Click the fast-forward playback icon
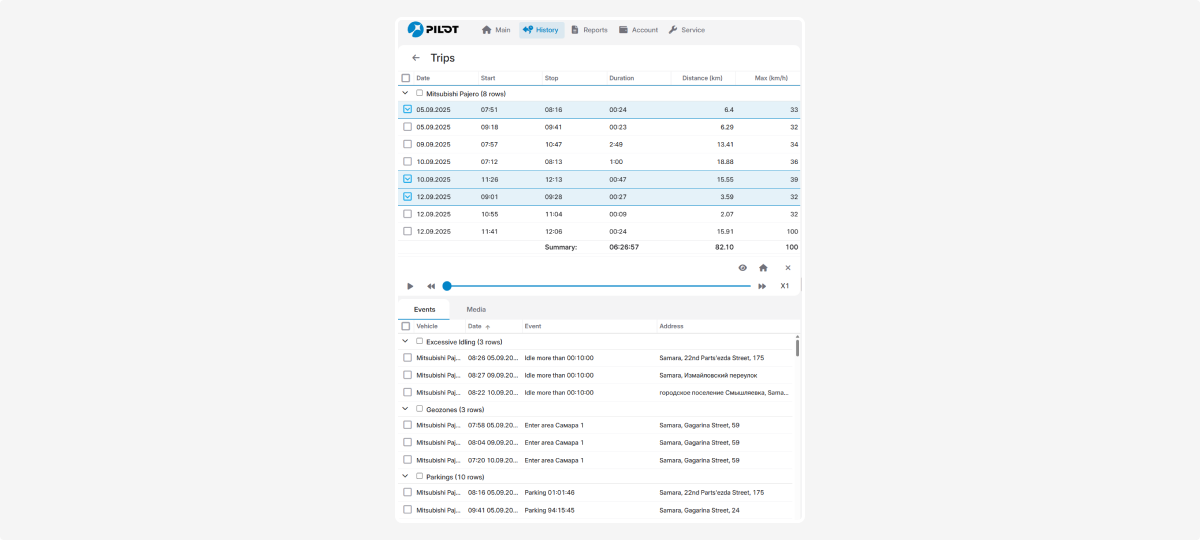Image resolution: width=1200 pixels, height=540 pixels. 762,286
